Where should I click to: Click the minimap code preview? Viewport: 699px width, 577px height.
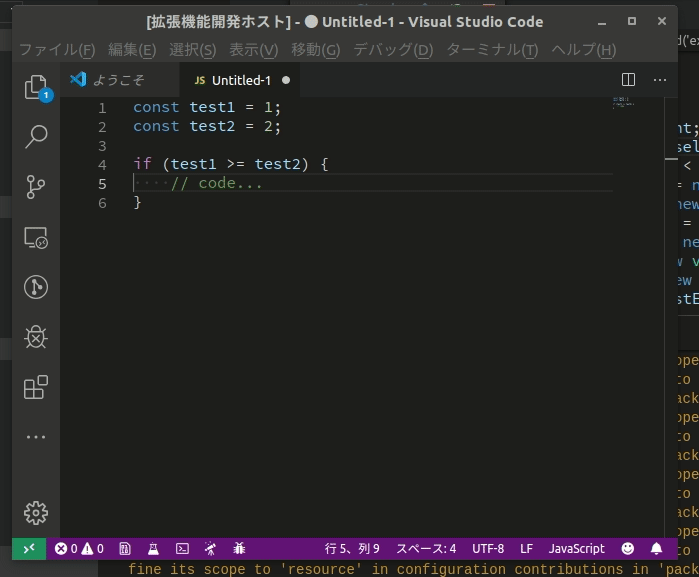(x=623, y=103)
